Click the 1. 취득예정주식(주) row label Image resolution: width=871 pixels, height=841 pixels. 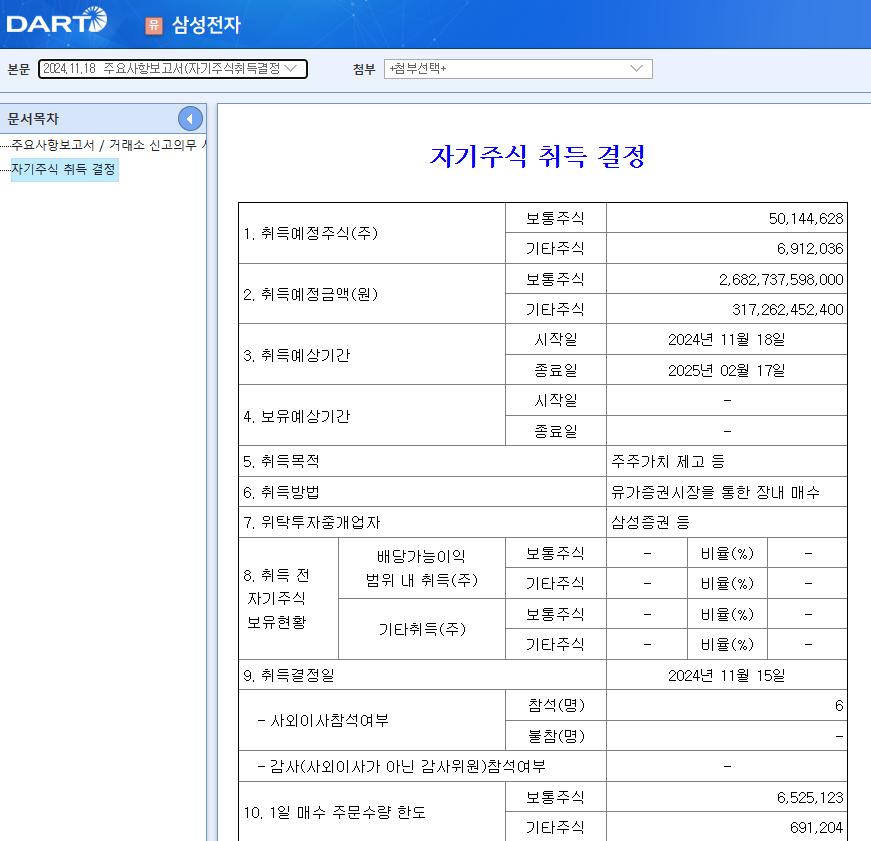[311, 233]
